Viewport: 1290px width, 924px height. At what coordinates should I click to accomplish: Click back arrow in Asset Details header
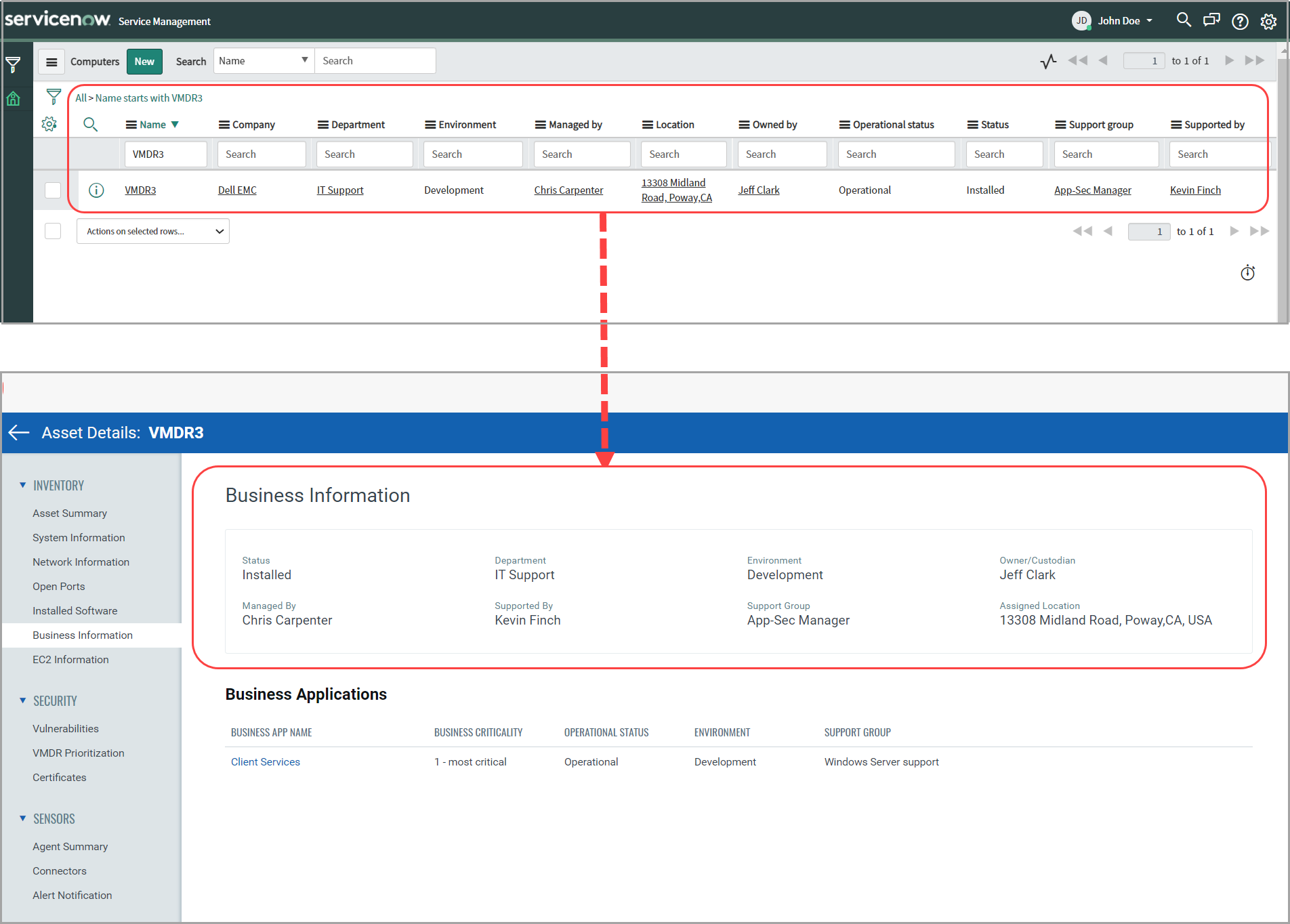19,433
